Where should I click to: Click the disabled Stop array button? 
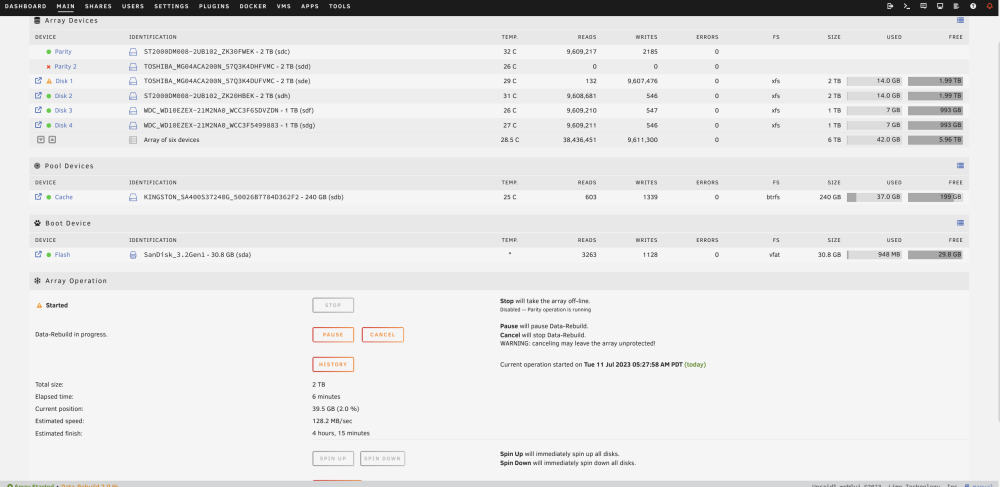click(x=333, y=305)
